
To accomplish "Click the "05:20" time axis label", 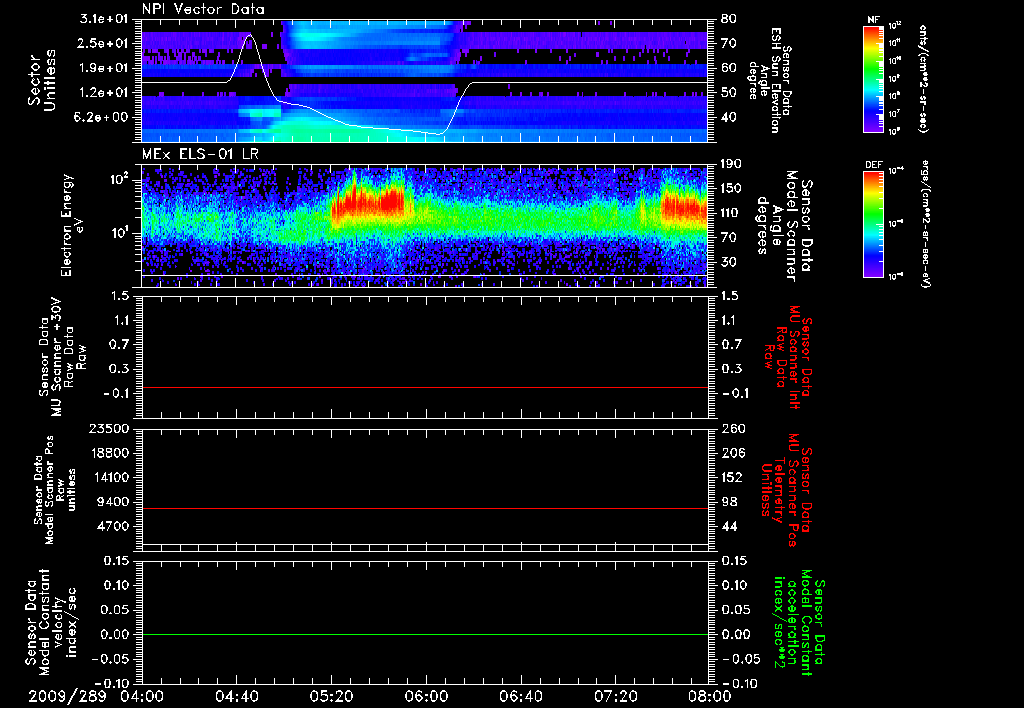I will point(331,696).
